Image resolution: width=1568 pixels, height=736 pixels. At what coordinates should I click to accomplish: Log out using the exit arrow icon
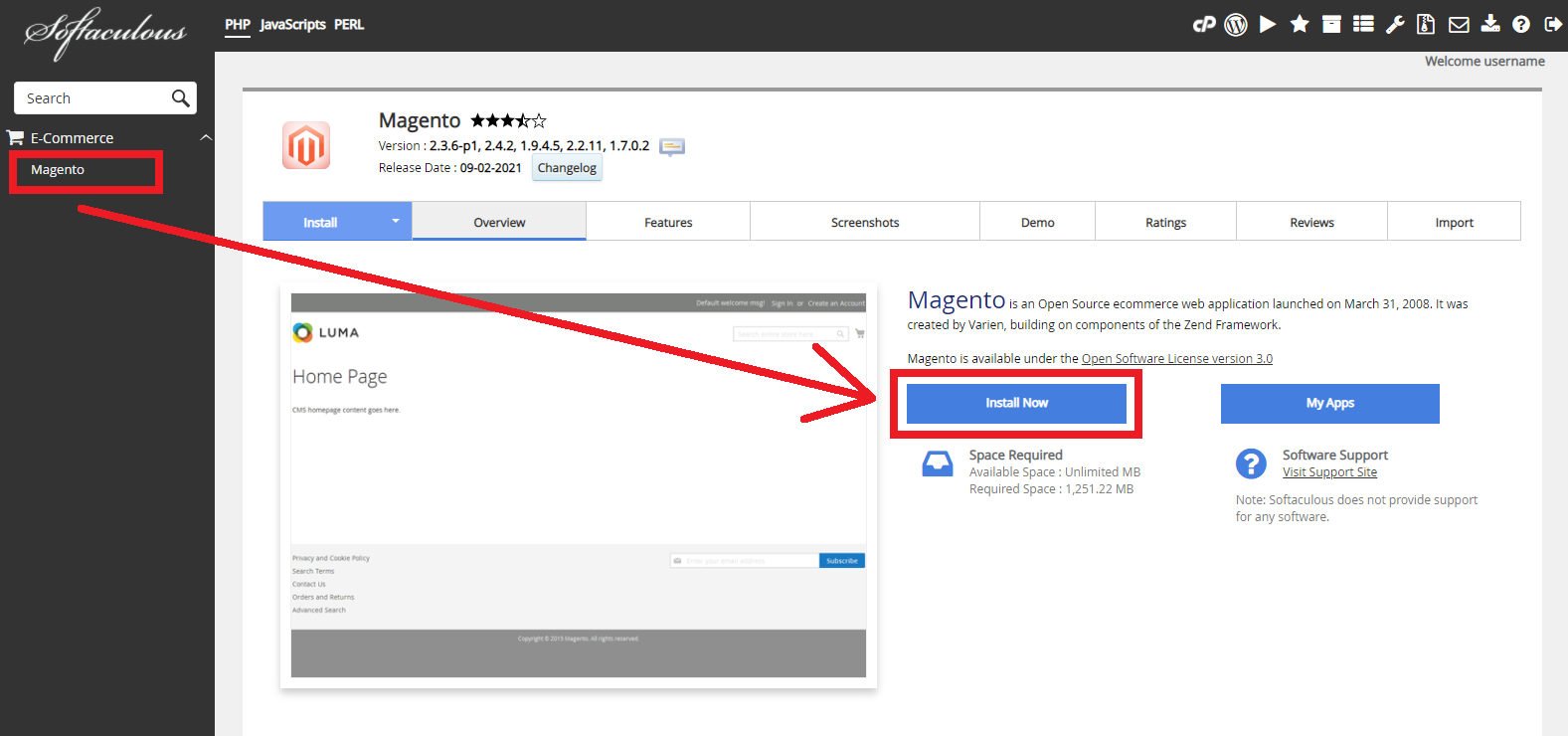tap(1553, 25)
